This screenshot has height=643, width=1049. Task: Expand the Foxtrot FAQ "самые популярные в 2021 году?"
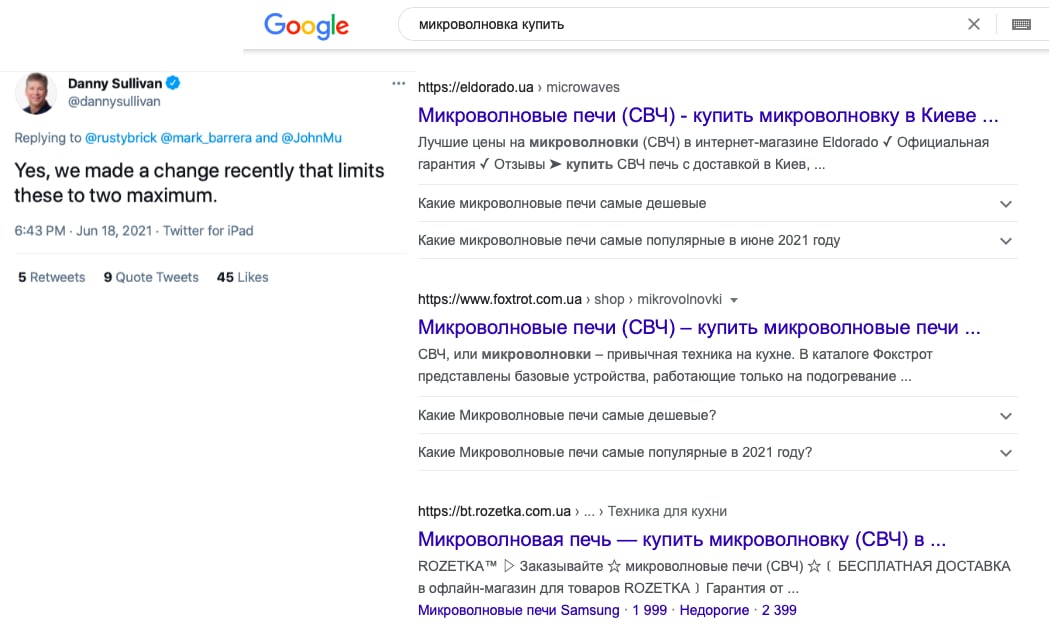717,452
